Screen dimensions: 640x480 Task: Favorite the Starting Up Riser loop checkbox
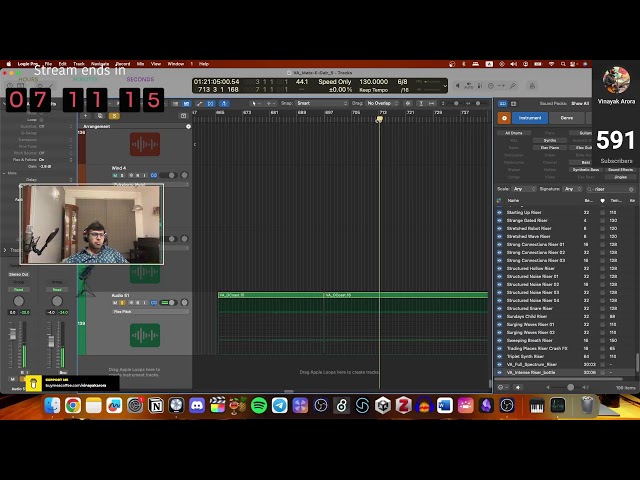click(x=602, y=213)
